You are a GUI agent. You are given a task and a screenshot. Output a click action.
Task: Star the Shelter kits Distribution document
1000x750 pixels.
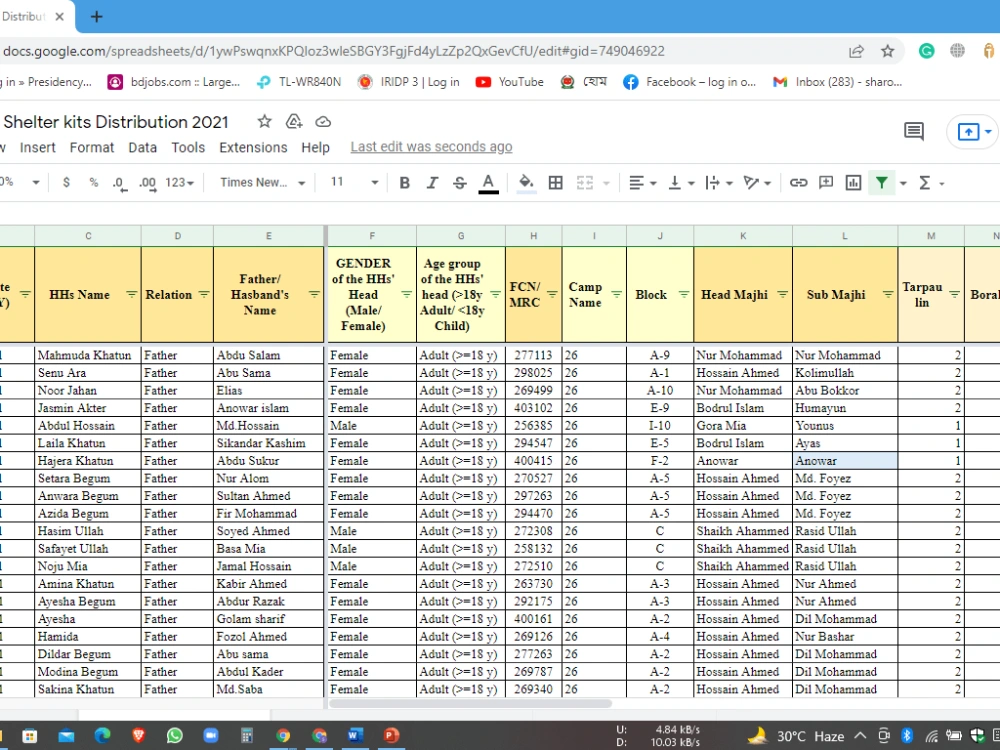[264, 121]
